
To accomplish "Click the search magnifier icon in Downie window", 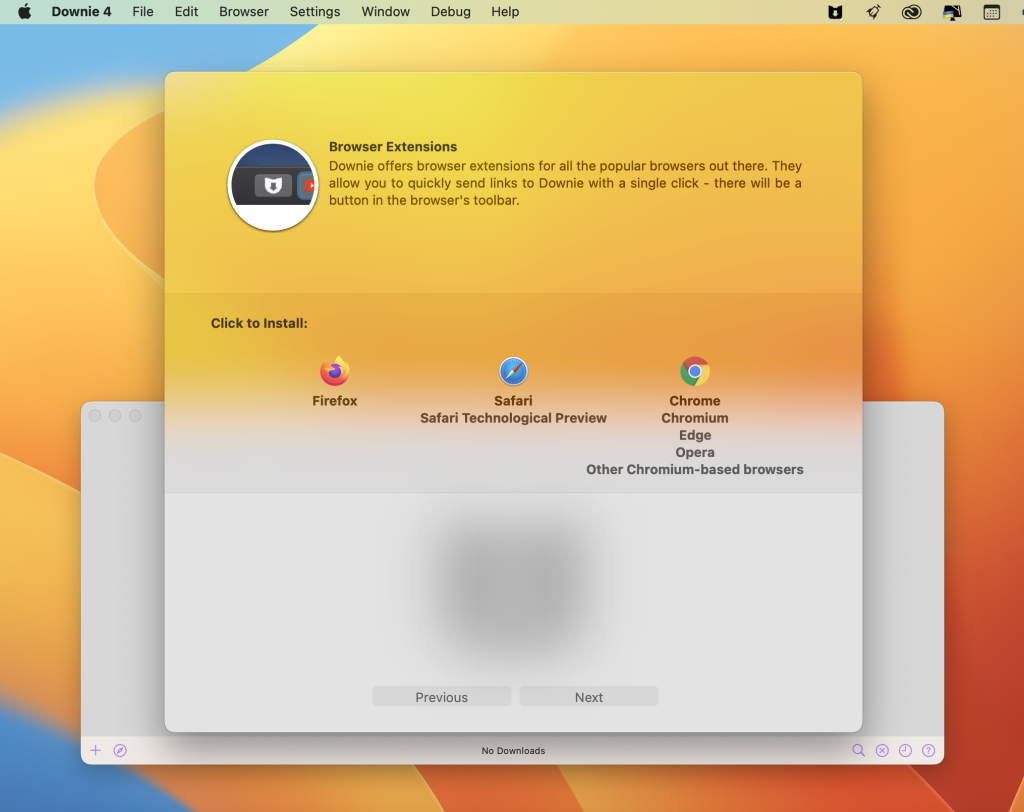I will pos(858,750).
